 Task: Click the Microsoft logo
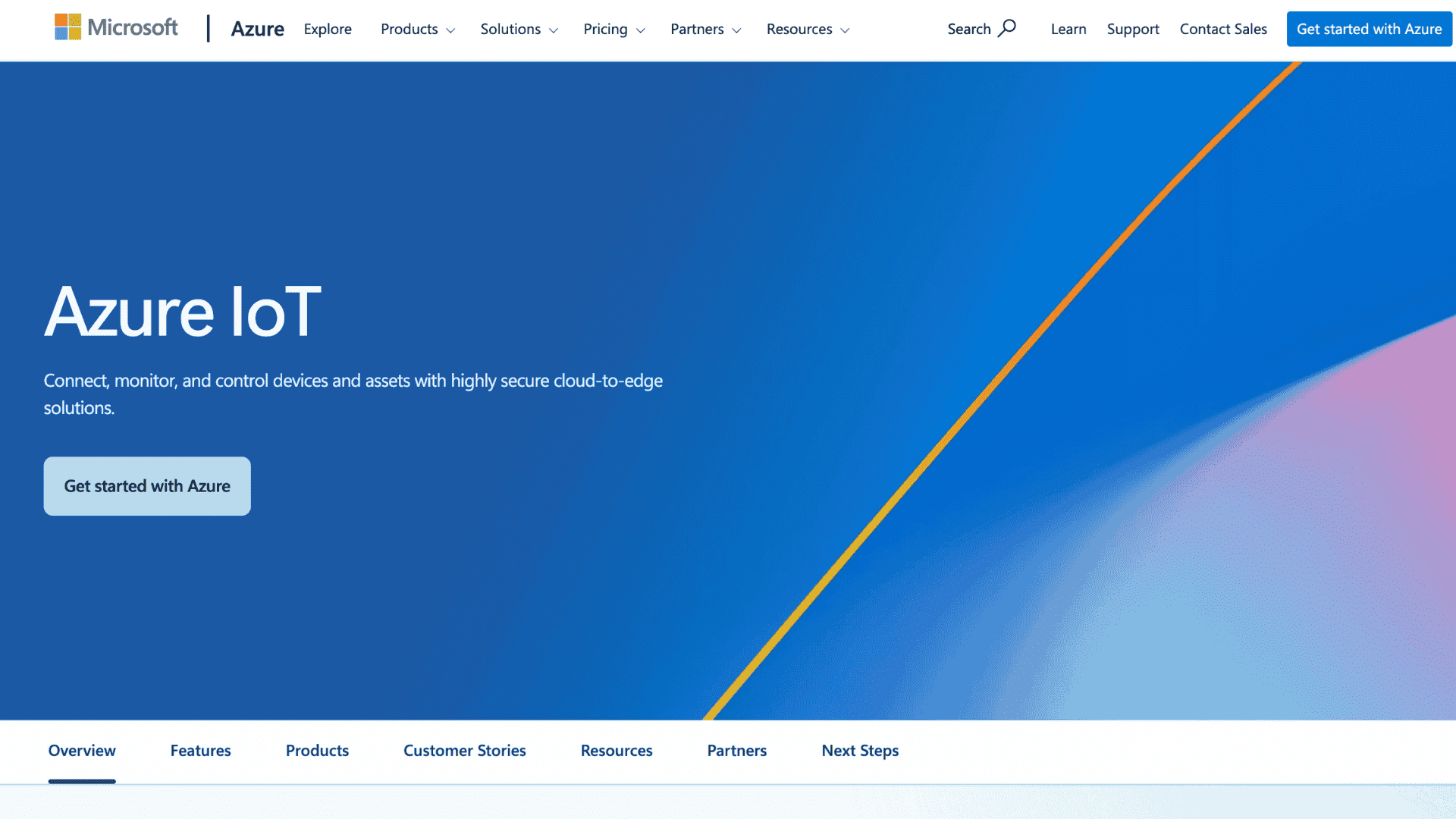[115, 28]
